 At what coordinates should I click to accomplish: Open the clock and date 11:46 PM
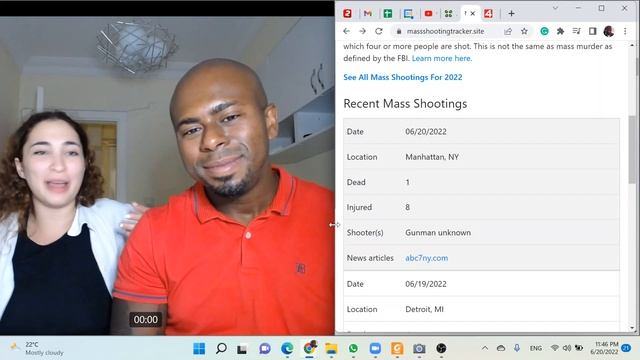tap(605, 348)
